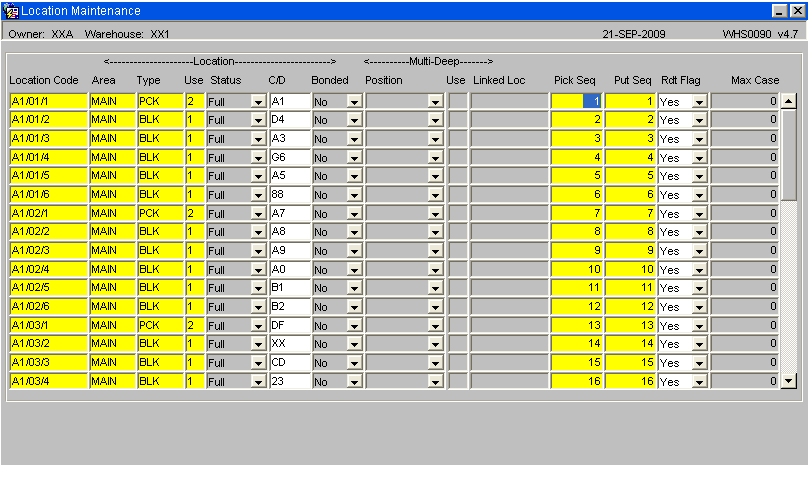Open Status dropdown for row A1/03/4
809x500 pixels.
(x=258, y=382)
